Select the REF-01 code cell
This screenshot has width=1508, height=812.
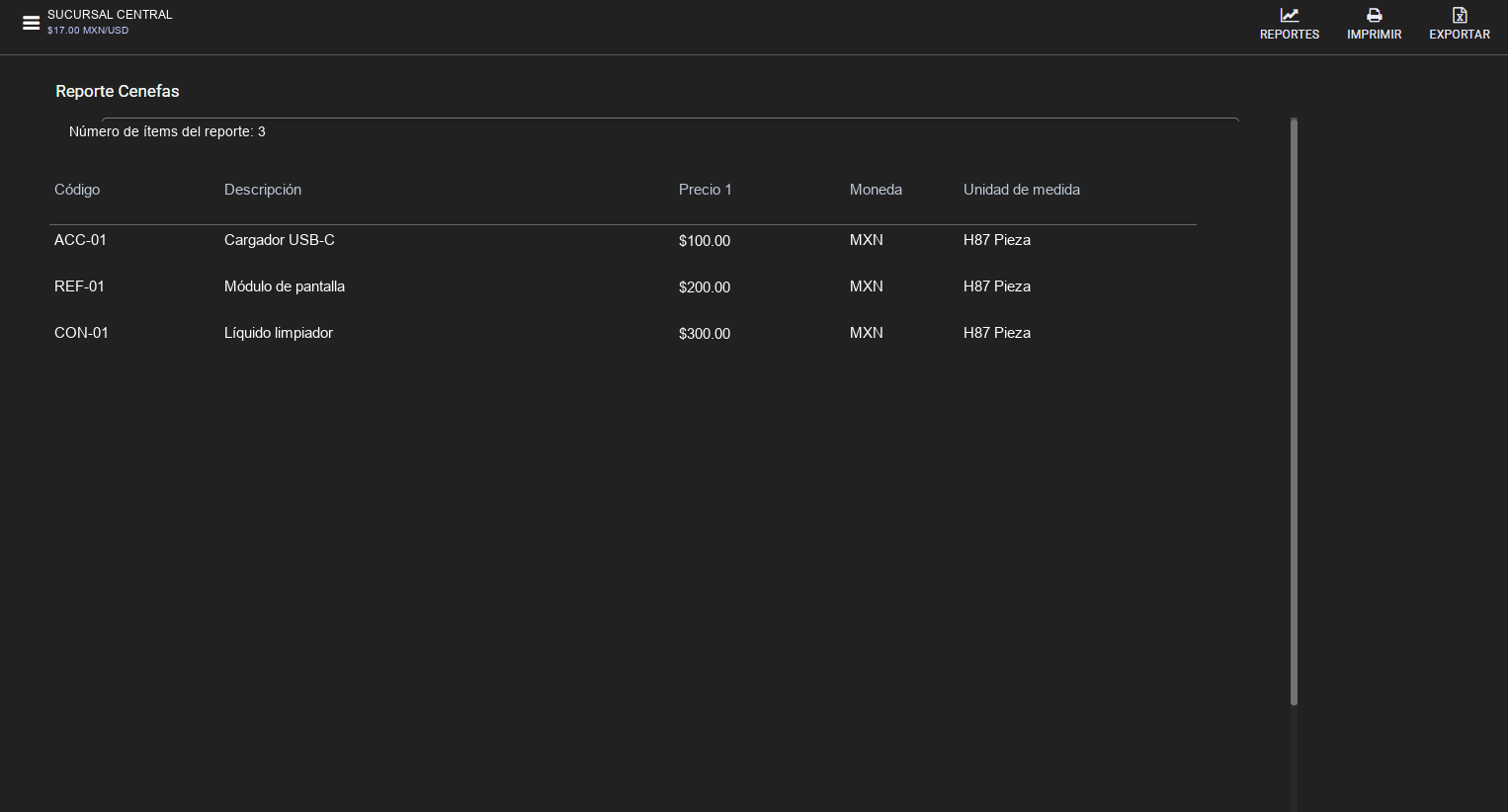[x=79, y=286]
